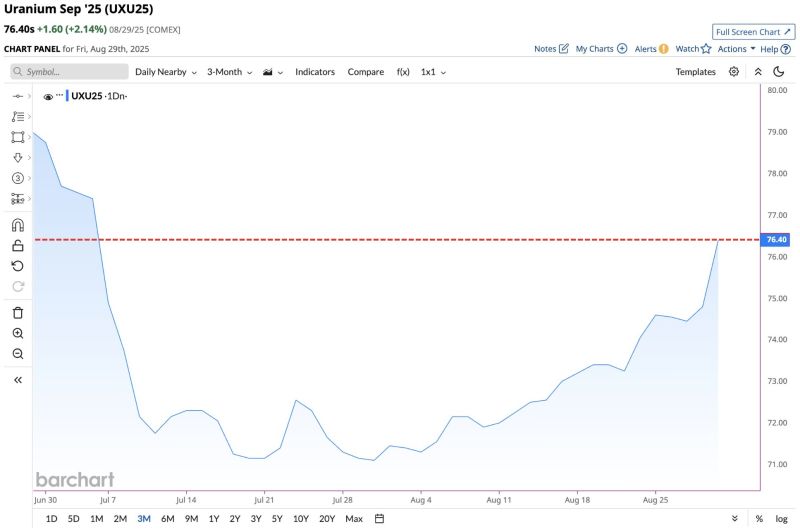Expand the crosshair tool submenu arrow

[x=29, y=96]
